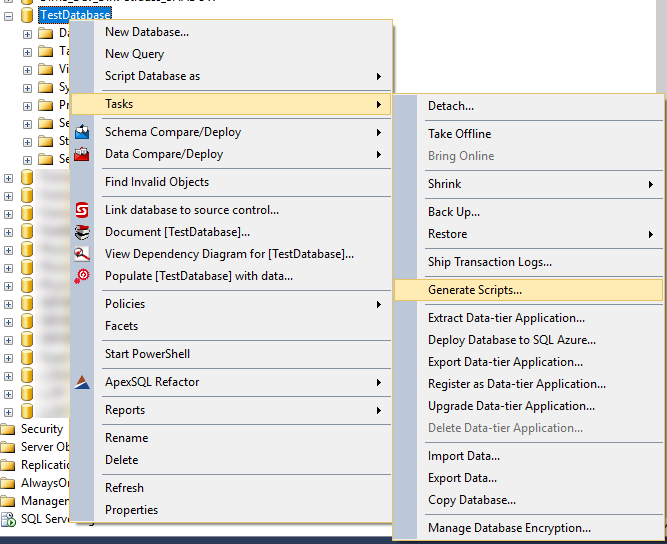Choose Copy Database...
Image resolution: width=667 pixels, height=544 pixels.
(528, 500)
